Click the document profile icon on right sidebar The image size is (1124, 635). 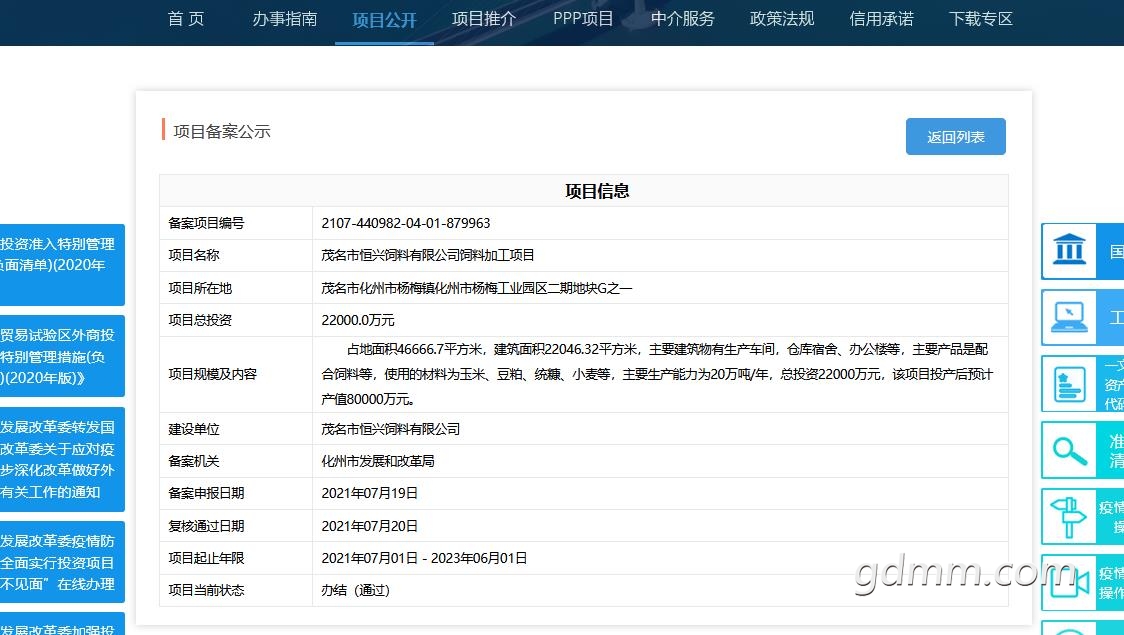click(x=1069, y=383)
